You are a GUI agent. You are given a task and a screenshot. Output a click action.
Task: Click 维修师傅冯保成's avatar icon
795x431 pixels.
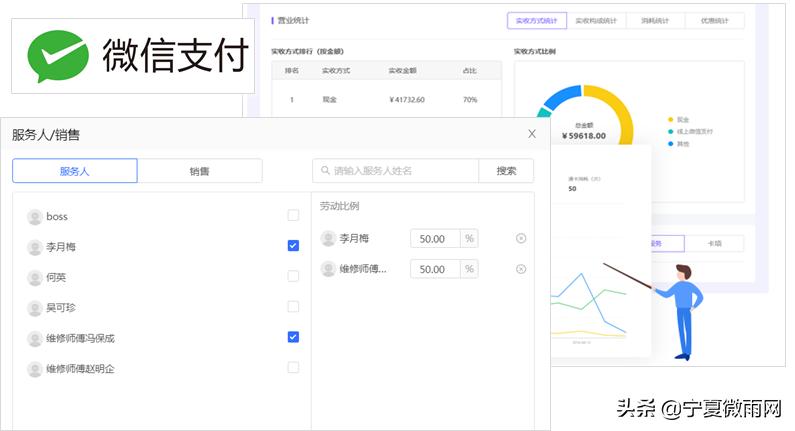click(x=34, y=339)
